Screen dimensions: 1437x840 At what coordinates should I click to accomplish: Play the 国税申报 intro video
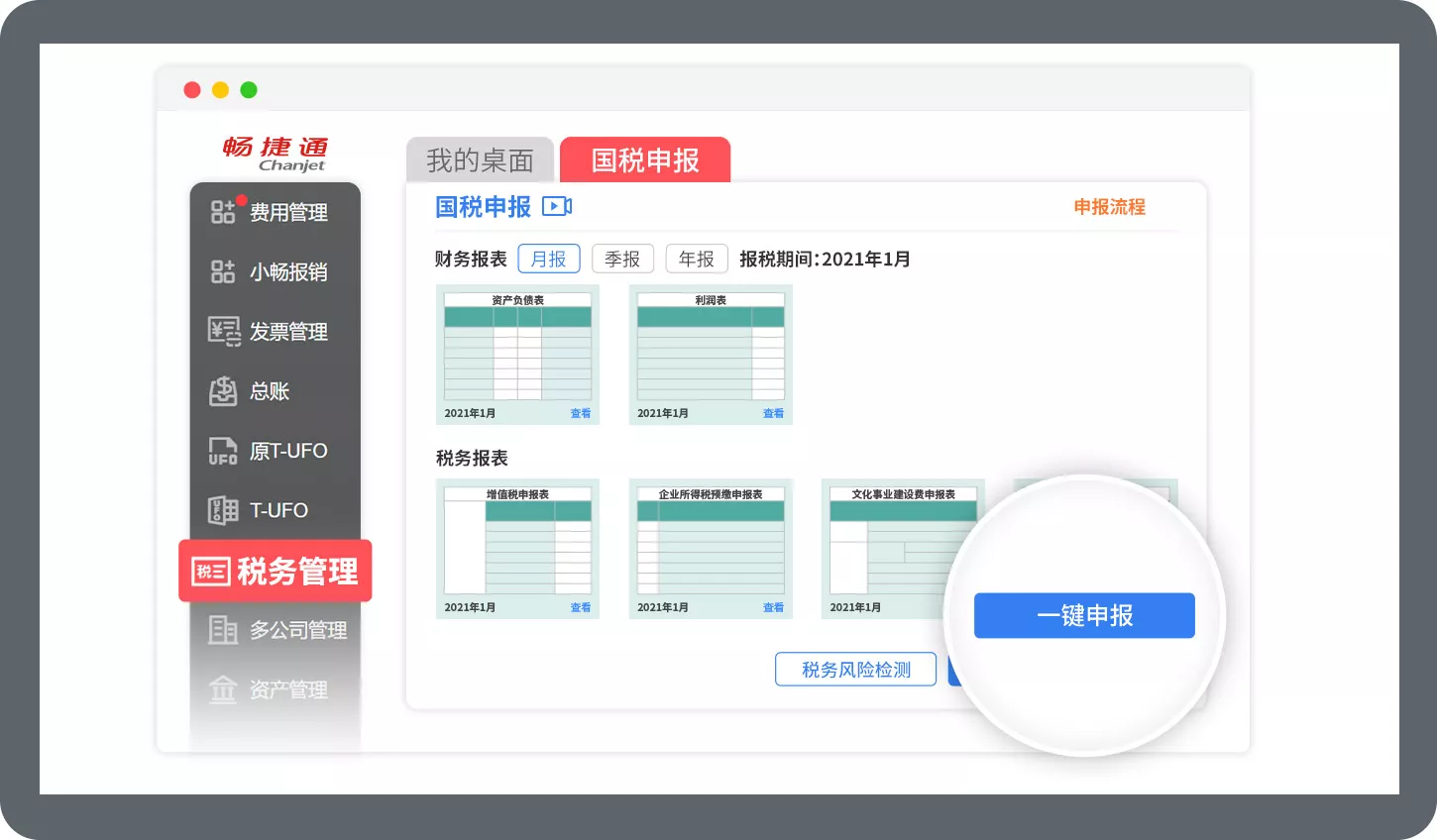pos(558,206)
